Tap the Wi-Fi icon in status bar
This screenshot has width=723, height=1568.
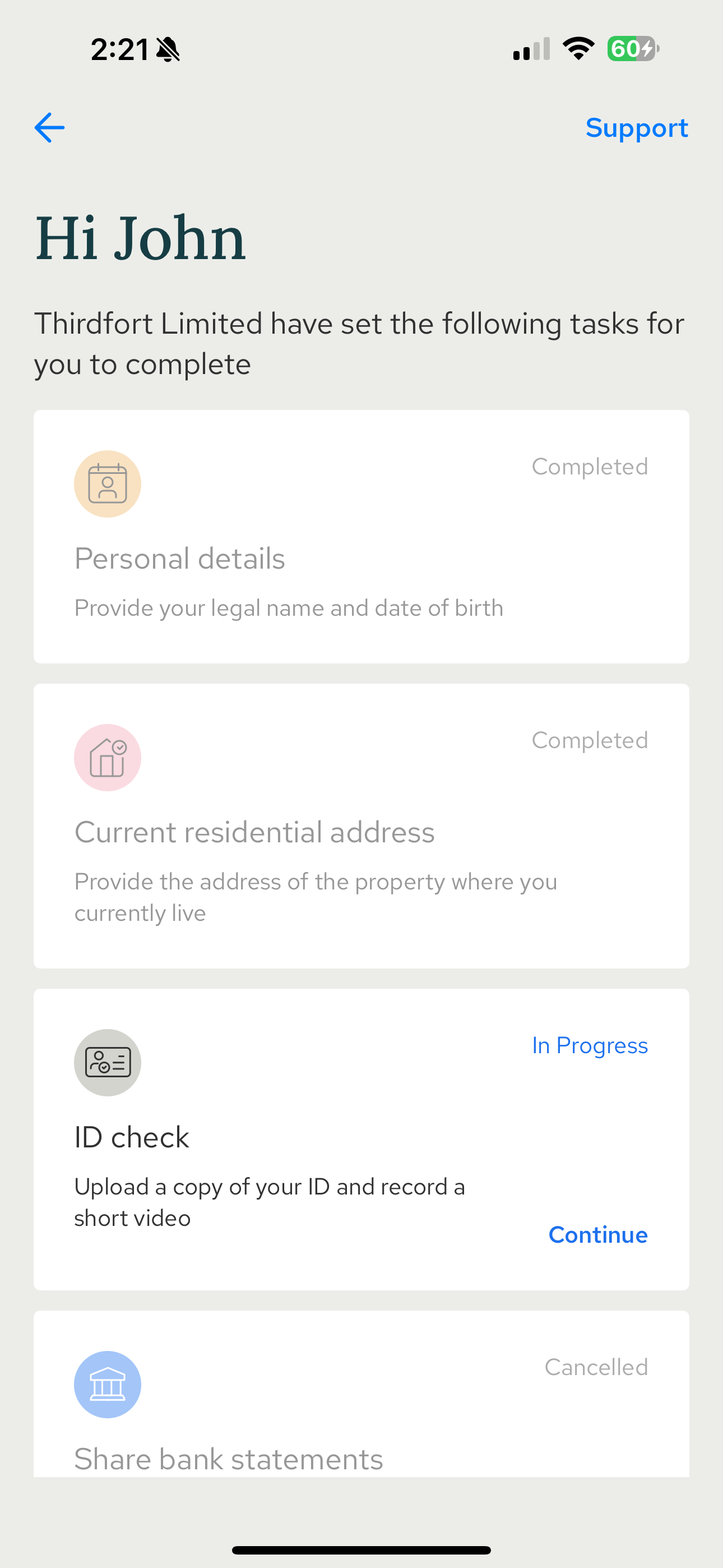point(578,49)
